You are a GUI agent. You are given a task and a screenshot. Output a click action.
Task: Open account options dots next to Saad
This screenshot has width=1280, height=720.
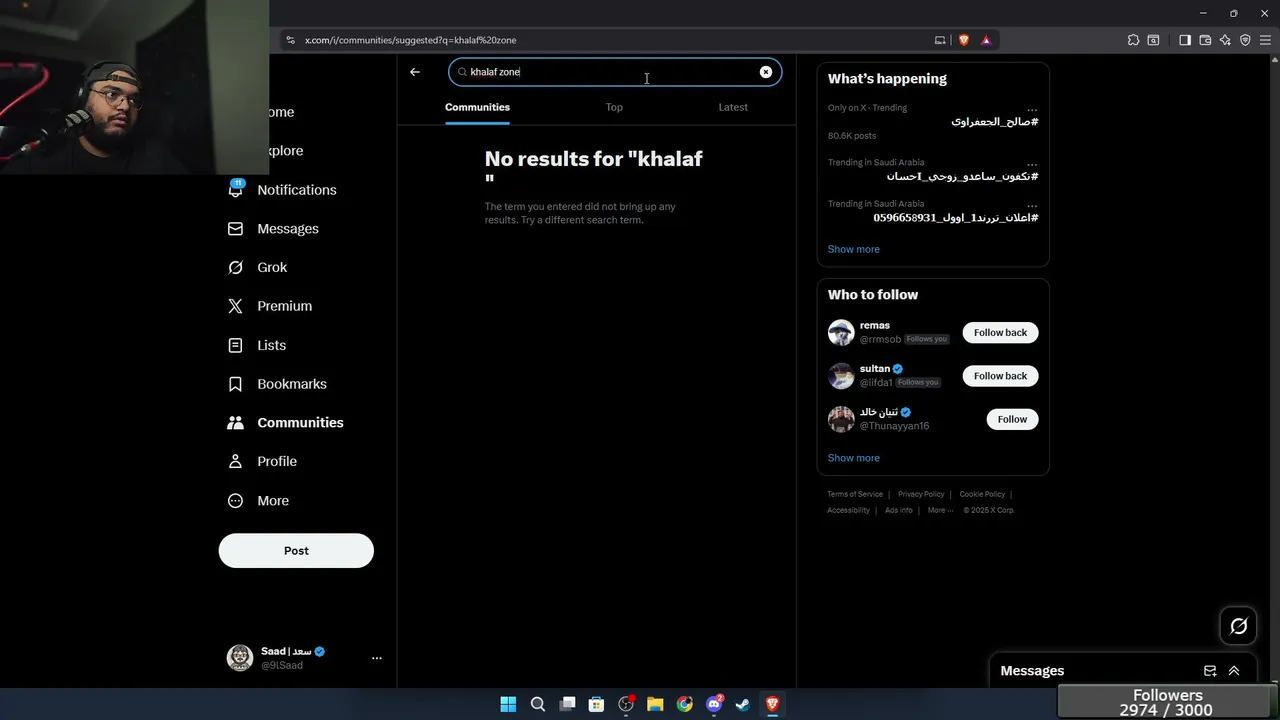tap(377, 658)
